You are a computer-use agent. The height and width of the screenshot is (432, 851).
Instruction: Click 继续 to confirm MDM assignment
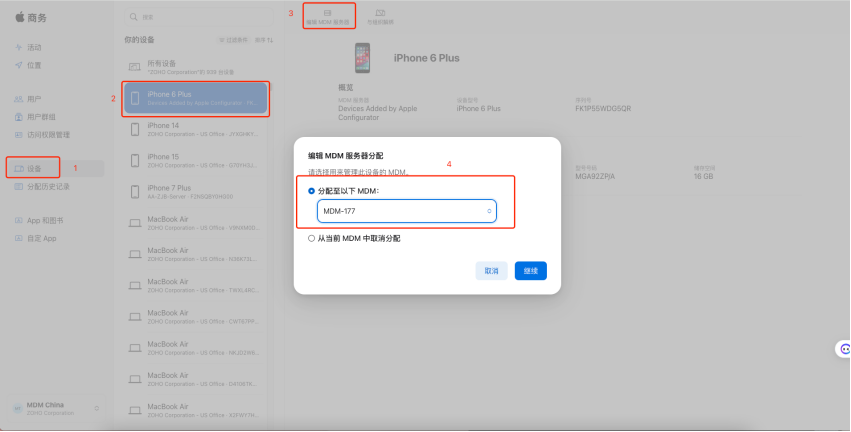tap(531, 271)
